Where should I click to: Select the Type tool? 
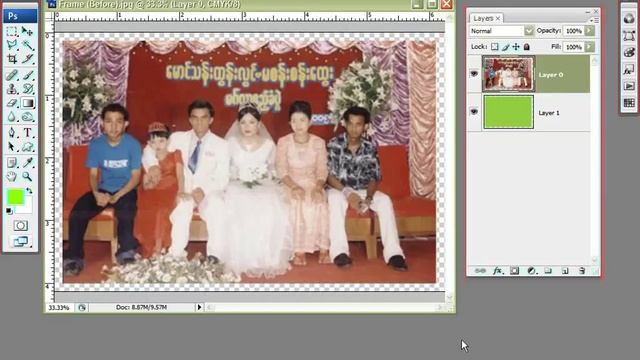click(27, 133)
